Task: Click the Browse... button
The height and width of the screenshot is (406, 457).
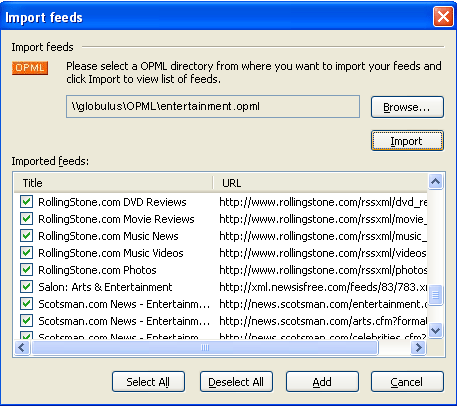Action: [407, 107]
